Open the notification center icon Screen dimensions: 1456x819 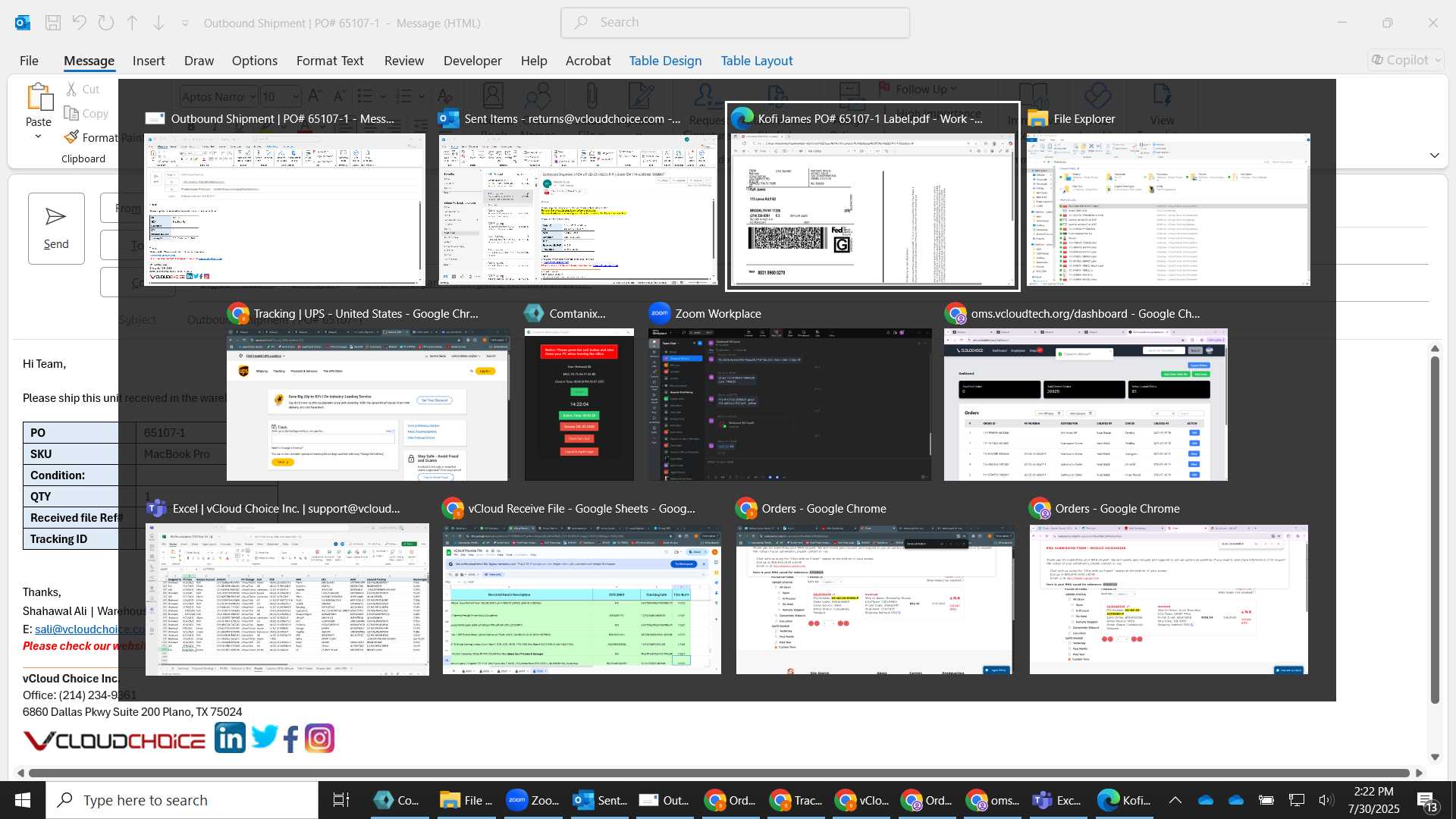(x=1426, y=801)
